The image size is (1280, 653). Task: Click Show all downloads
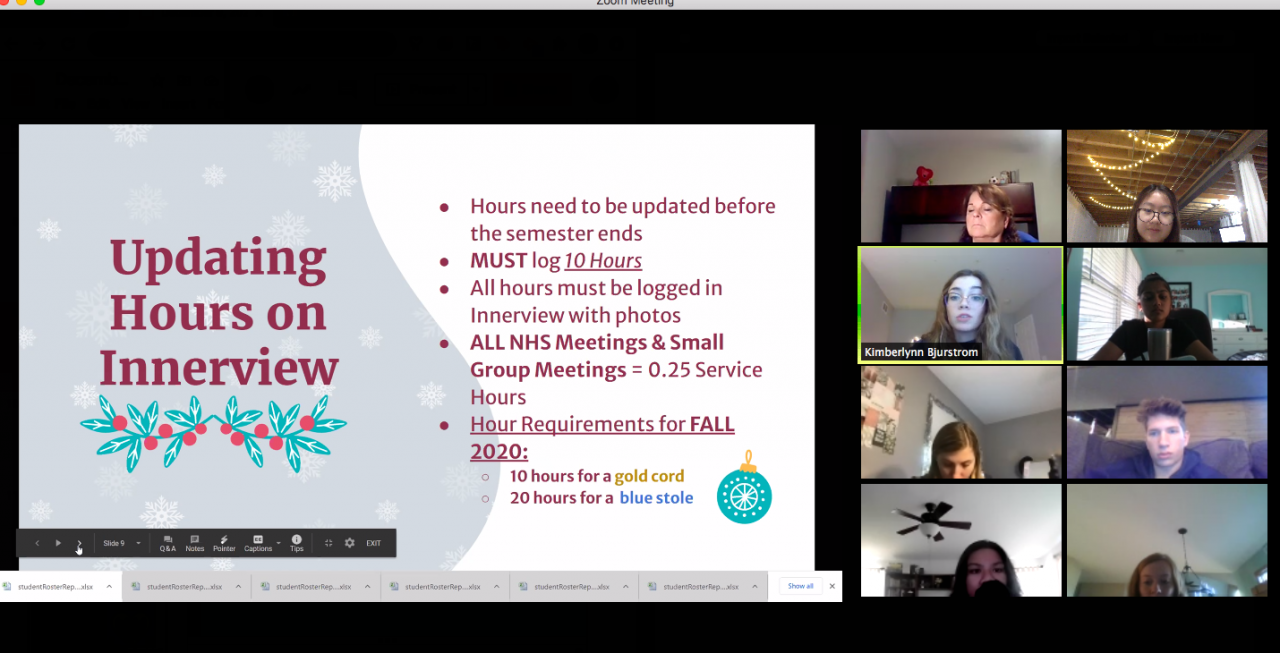(800, 586)
